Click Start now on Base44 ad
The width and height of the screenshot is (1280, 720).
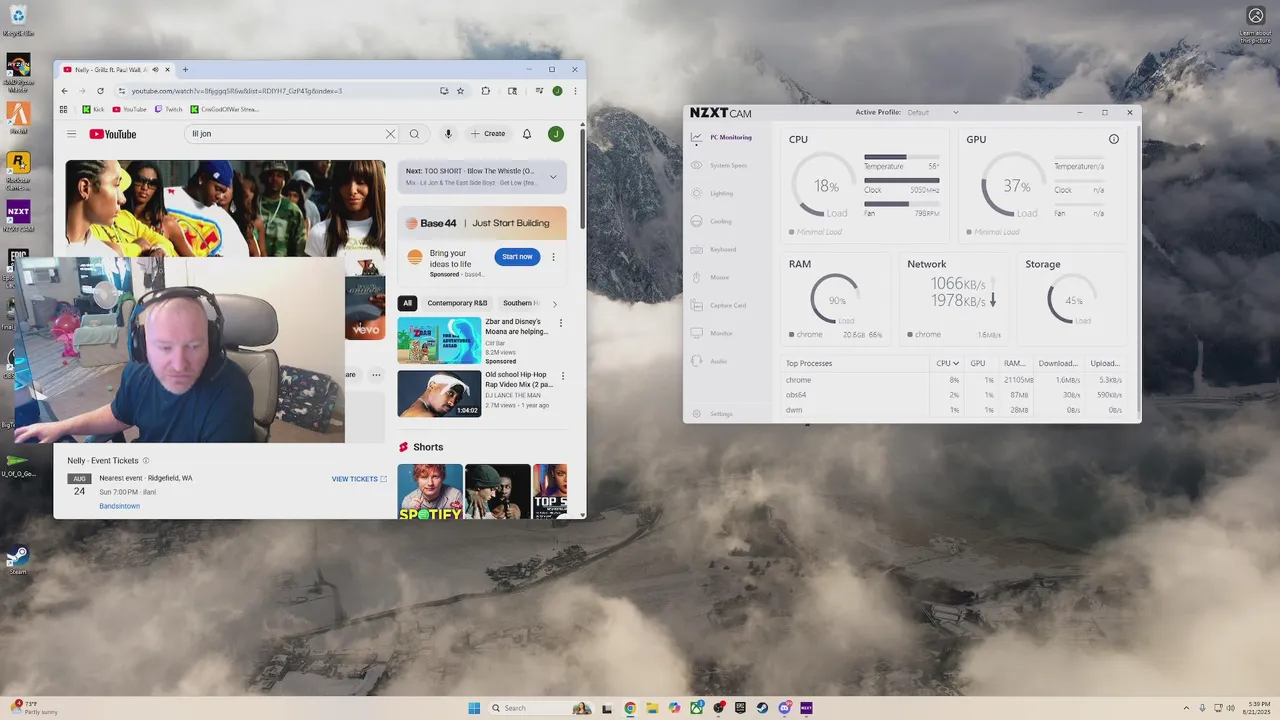(x=517, y=257)
